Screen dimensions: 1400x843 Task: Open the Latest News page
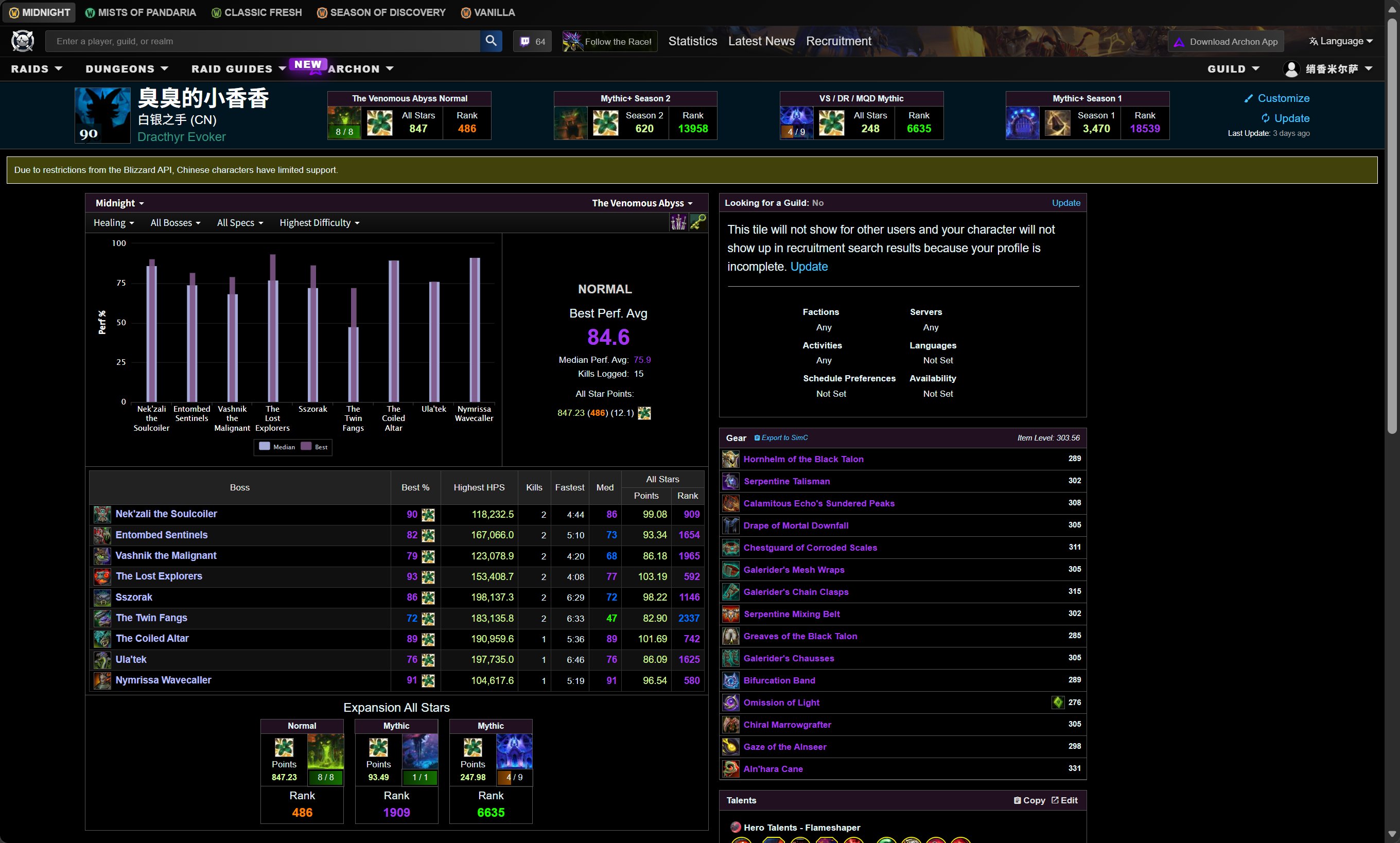pos(761,41)
